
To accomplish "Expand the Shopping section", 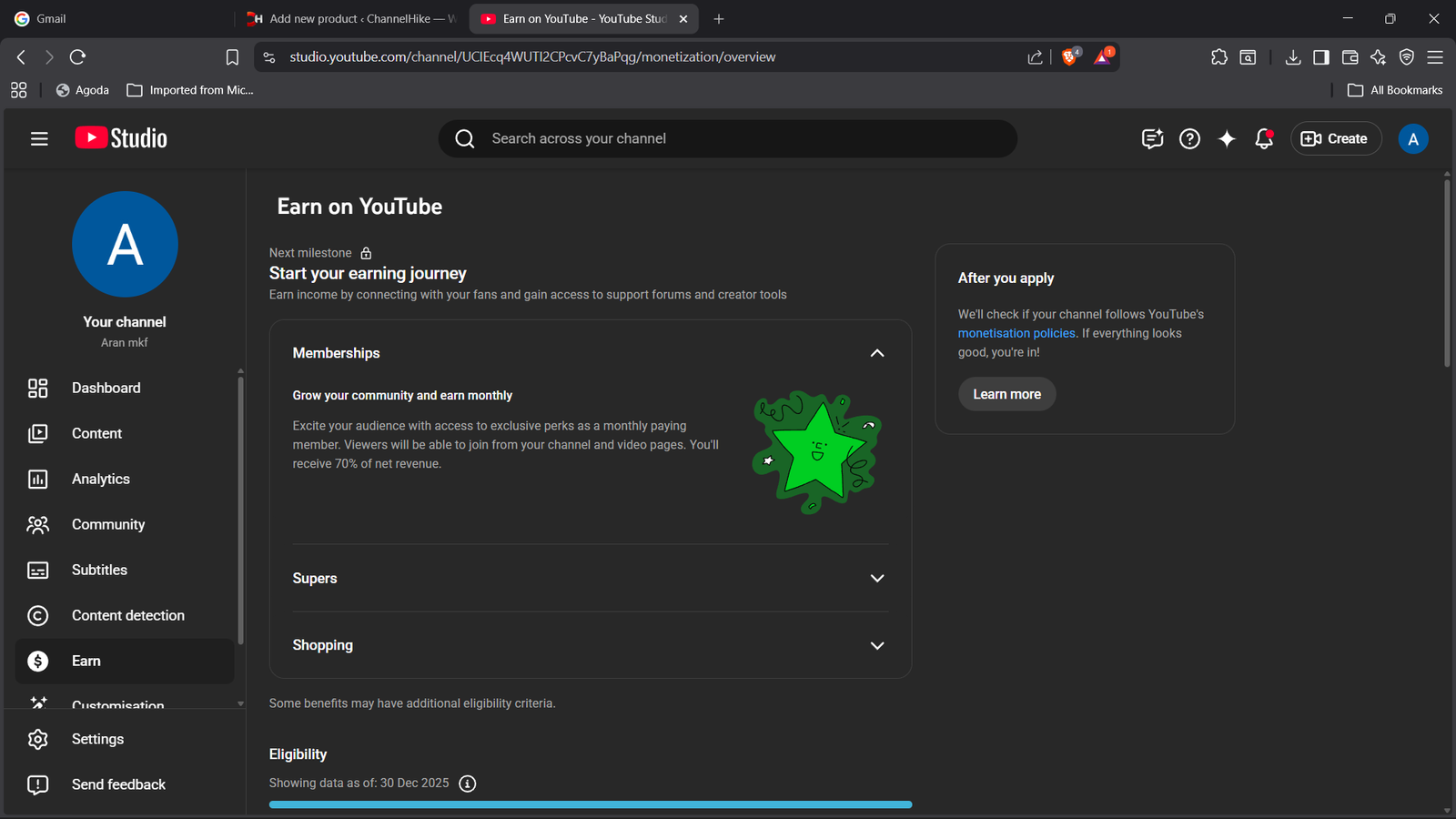I will (876, 645).
